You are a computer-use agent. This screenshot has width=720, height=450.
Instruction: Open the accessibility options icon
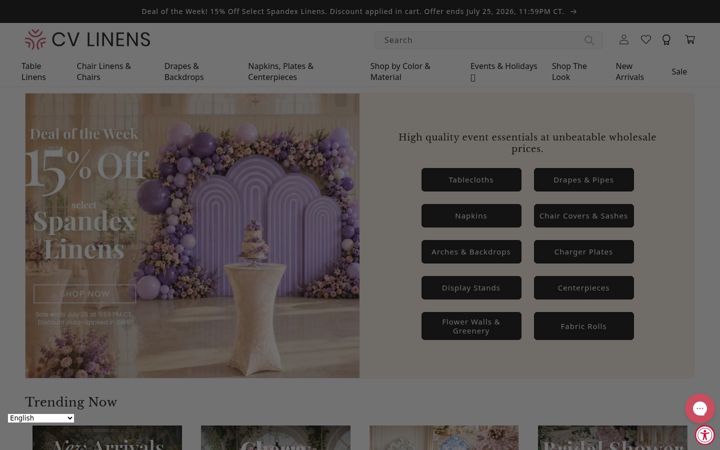click(x=705, y=434)
